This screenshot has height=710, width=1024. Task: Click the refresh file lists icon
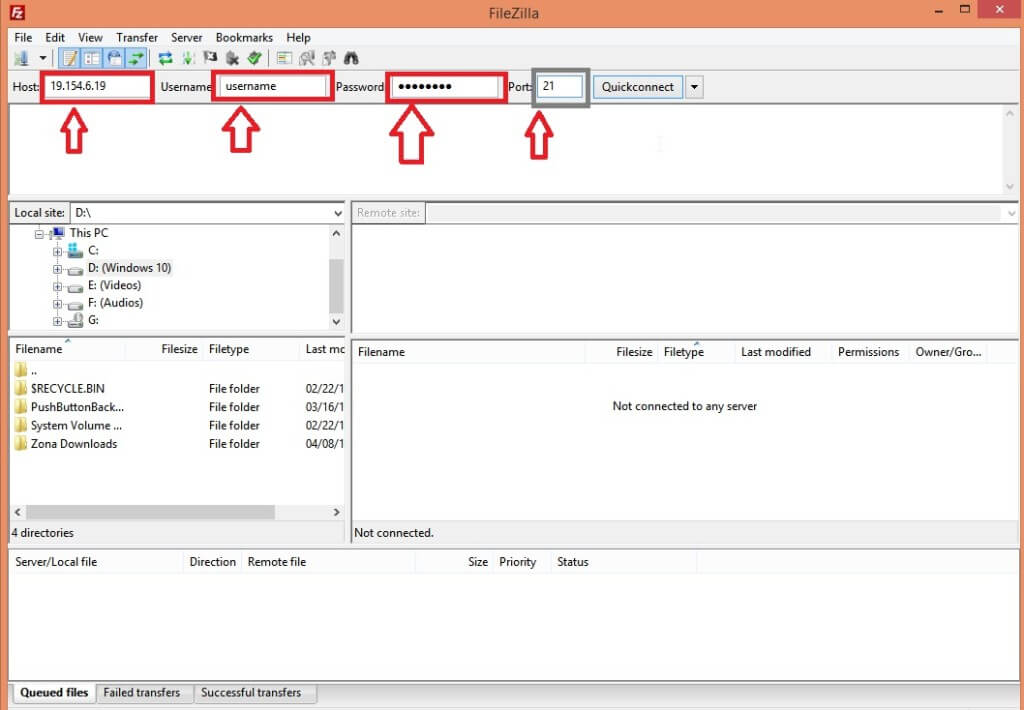166,58
